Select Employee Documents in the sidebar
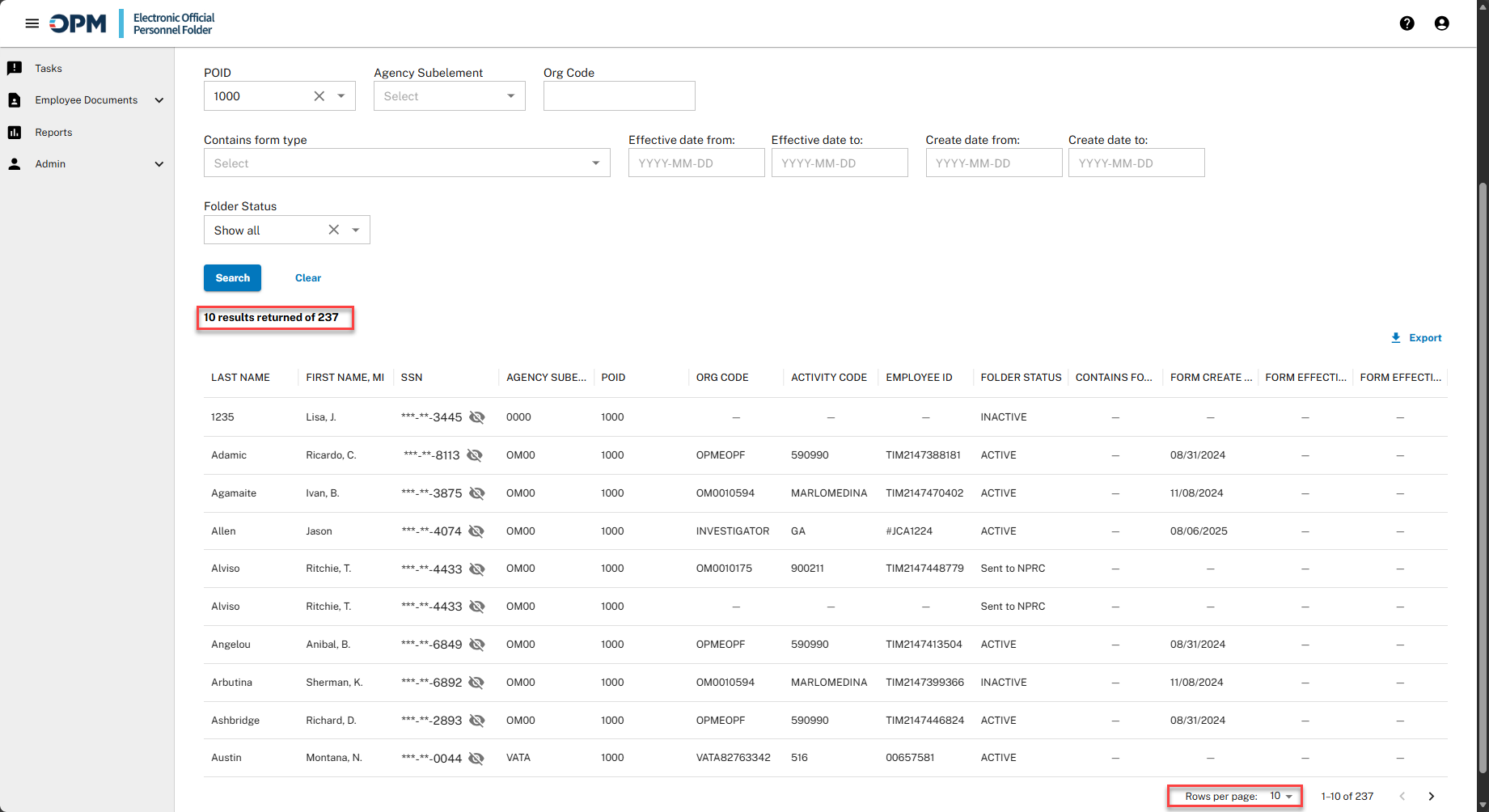The image size is (1489, 812). [x=87, y=100]
